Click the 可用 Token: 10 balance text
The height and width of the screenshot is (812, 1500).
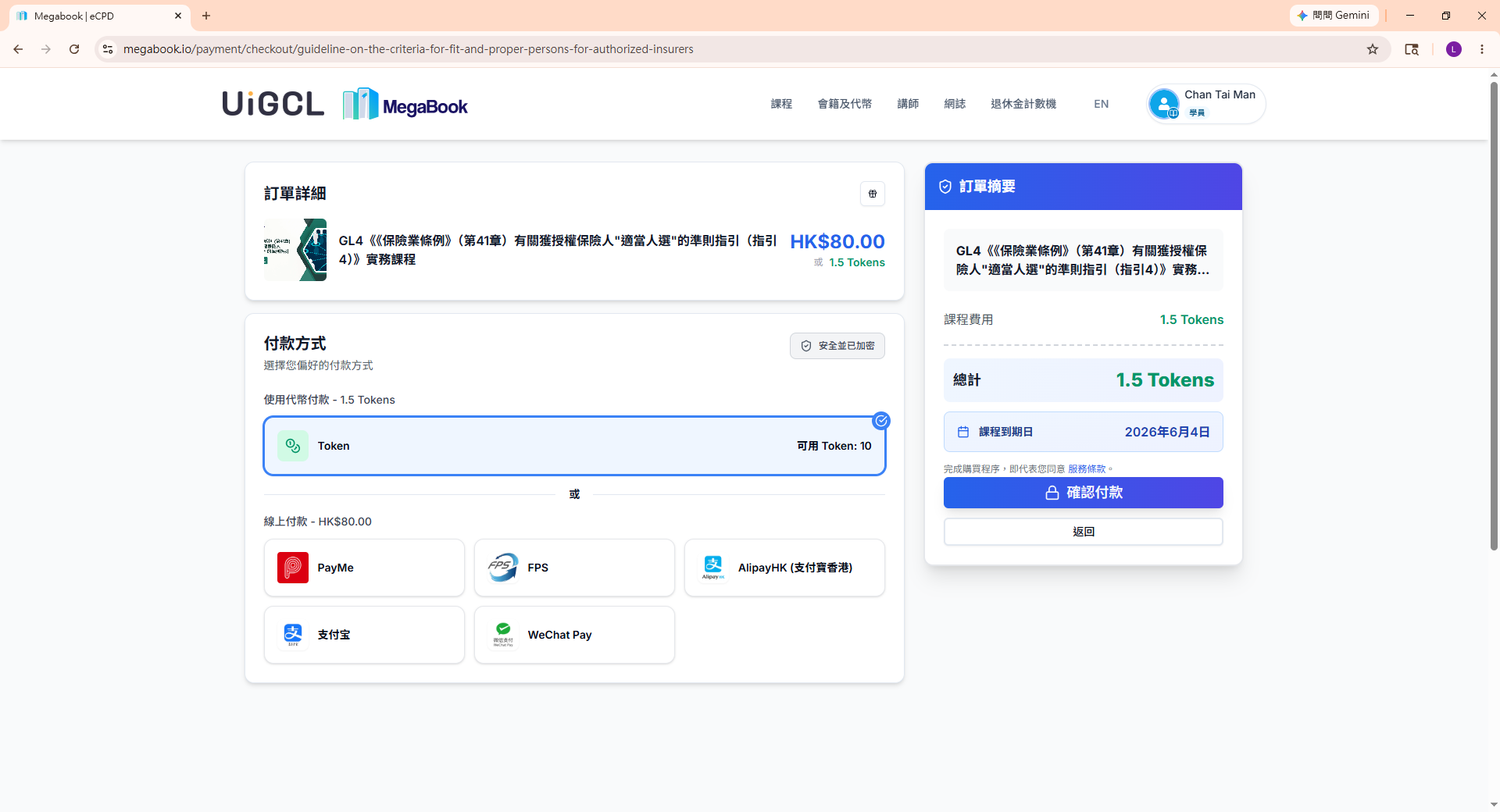pyautogui.click(x=834, y=446)
